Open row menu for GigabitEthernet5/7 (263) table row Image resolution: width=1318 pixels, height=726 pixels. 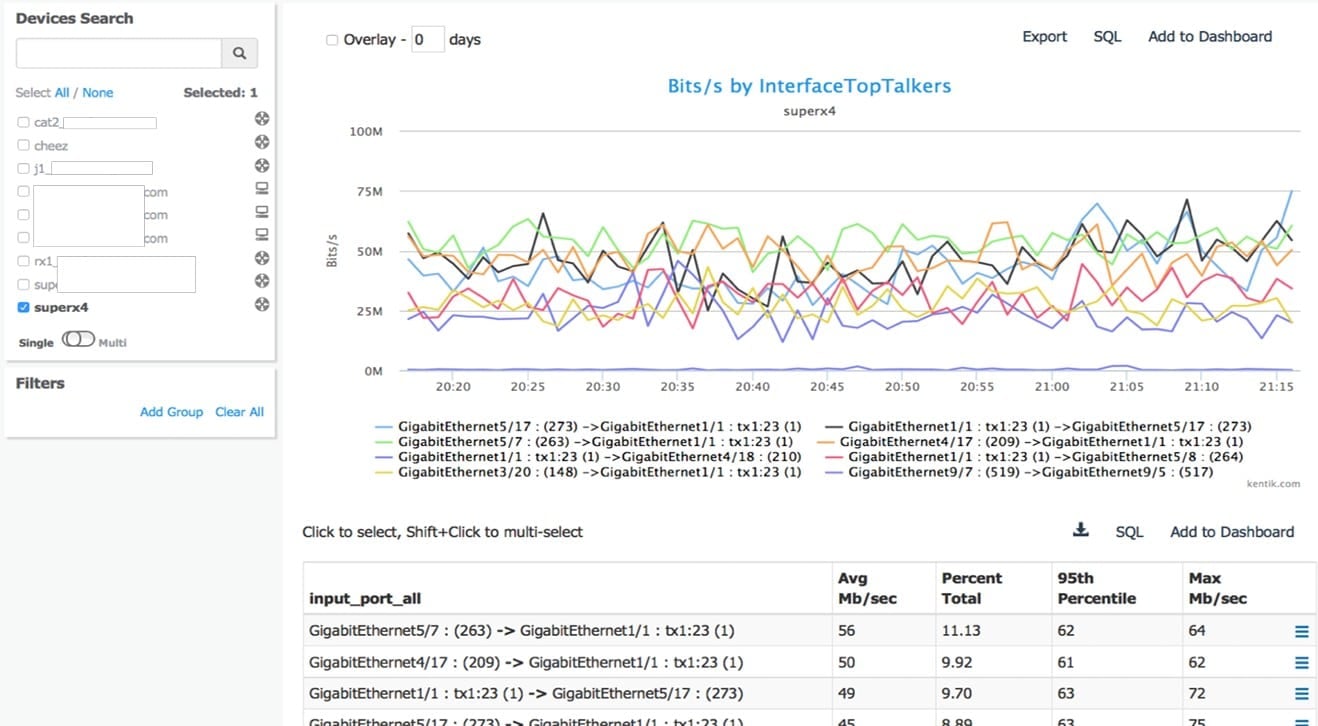pos(1301,631)
